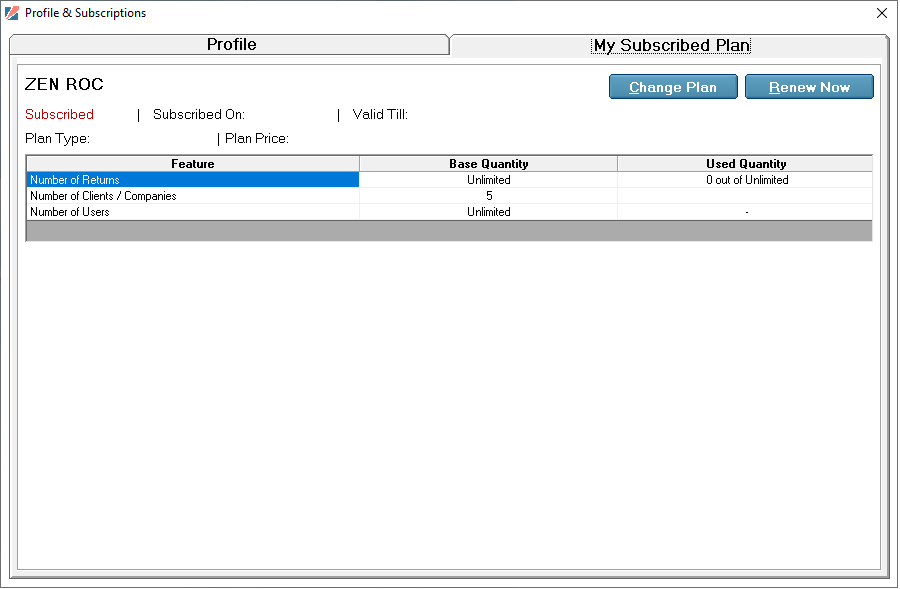
Task: Click the Renew Now button
Action: click(809, 87)
